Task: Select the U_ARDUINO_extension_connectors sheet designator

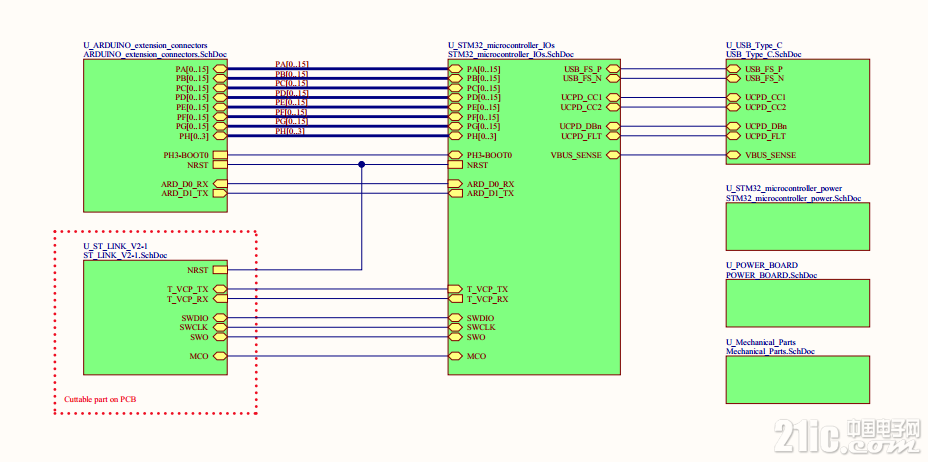Action: tap(145, 46)
